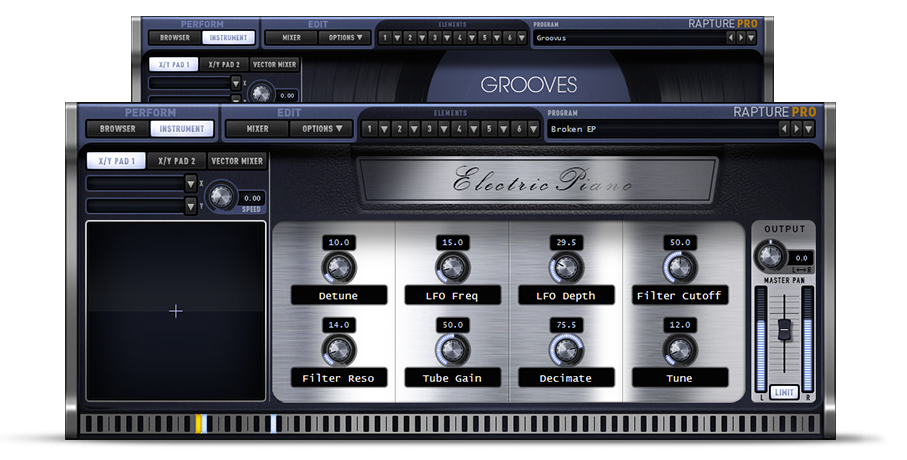Click the LFO Depth knob
Screen dimensions: 907x460
click(566, 267)
